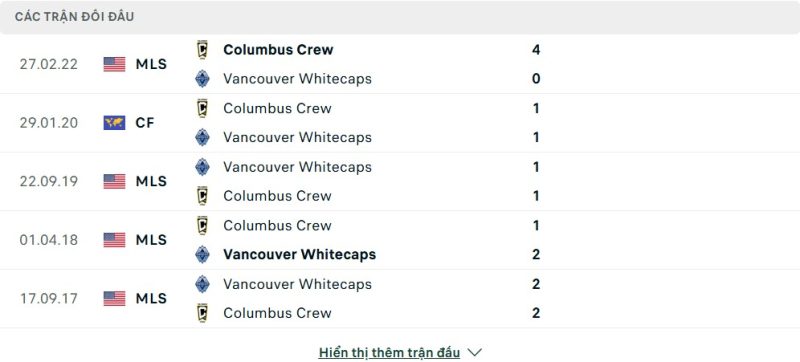Click the USA flag beside 01.04.18 MLS
This screenshot has height=362, width=800.
[114, 240]
